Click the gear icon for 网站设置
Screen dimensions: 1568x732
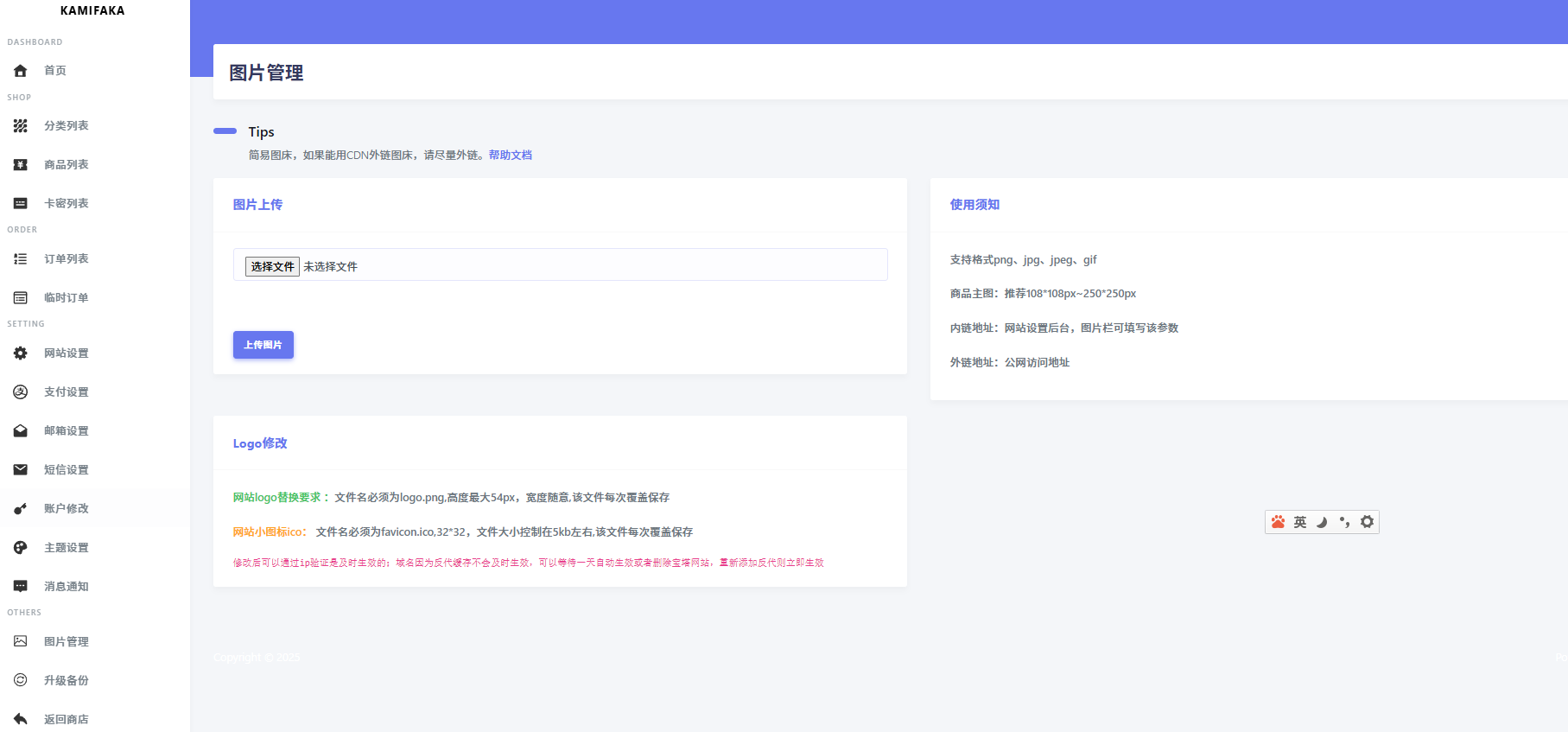pos(21,353)
